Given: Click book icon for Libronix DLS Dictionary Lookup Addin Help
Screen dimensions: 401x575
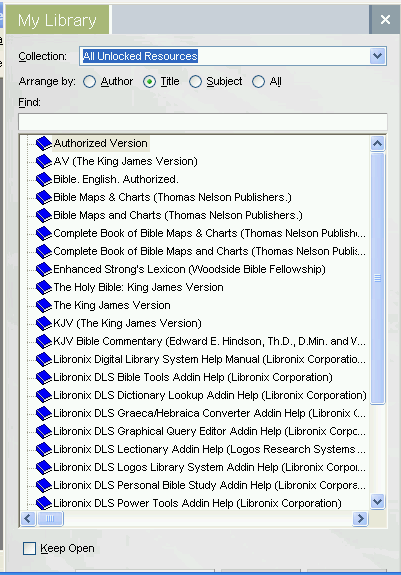Looking at the screenshot, I should tap(44, 395).
